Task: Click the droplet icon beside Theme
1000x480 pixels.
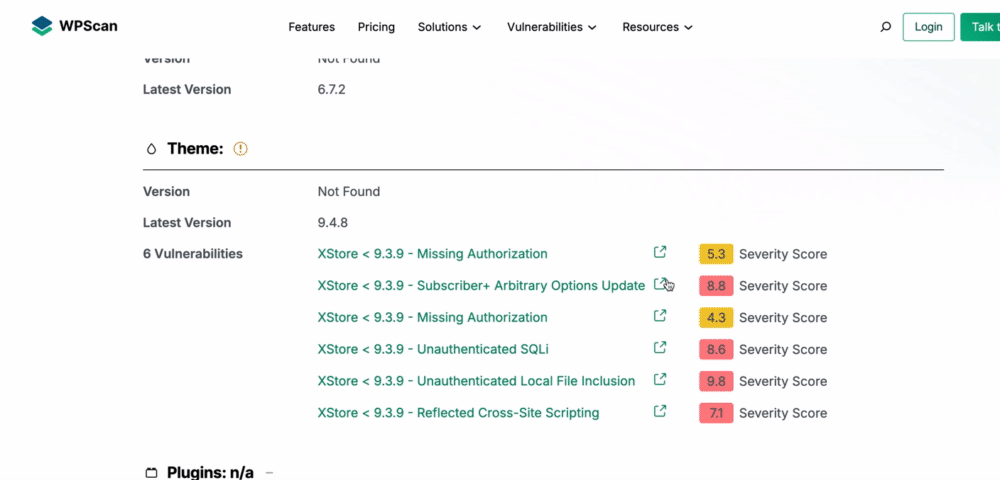Action: [x=151, y=149]
